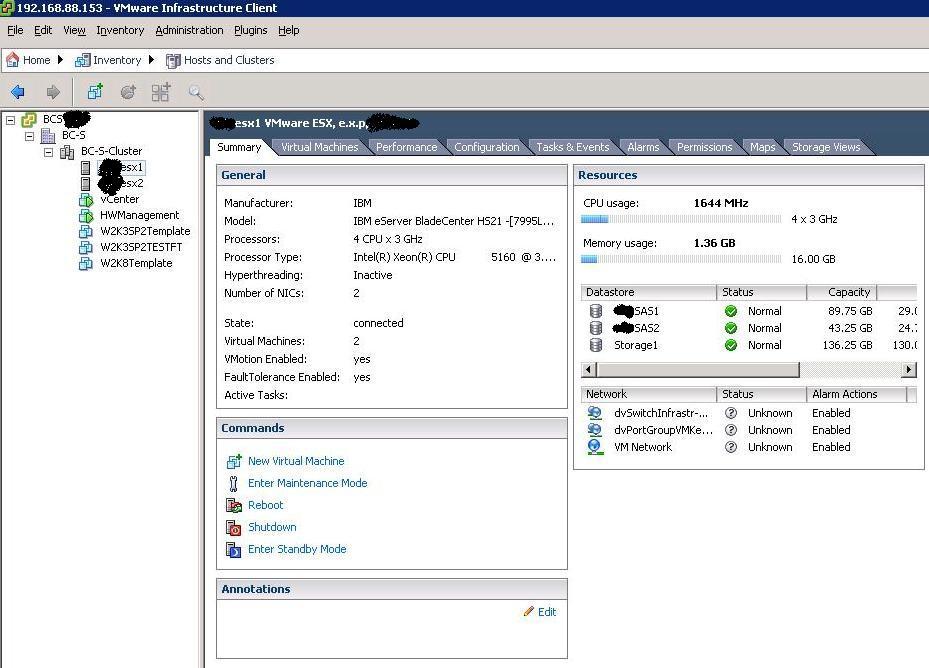Click the BC-S-Cluster cluster icon

pyautogui.click(x=67, y=152)
